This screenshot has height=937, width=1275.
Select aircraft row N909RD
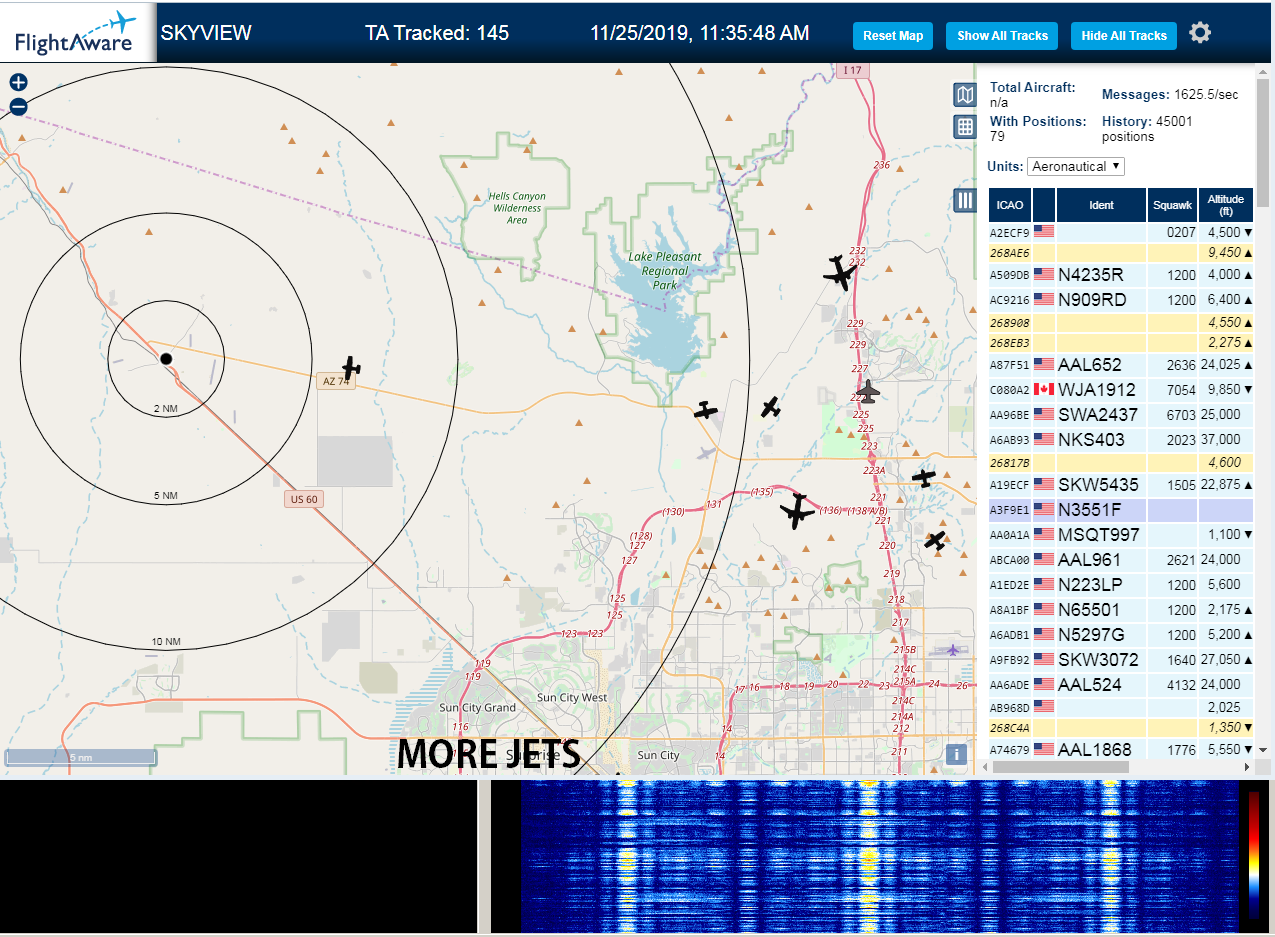tap(1121, 300)
